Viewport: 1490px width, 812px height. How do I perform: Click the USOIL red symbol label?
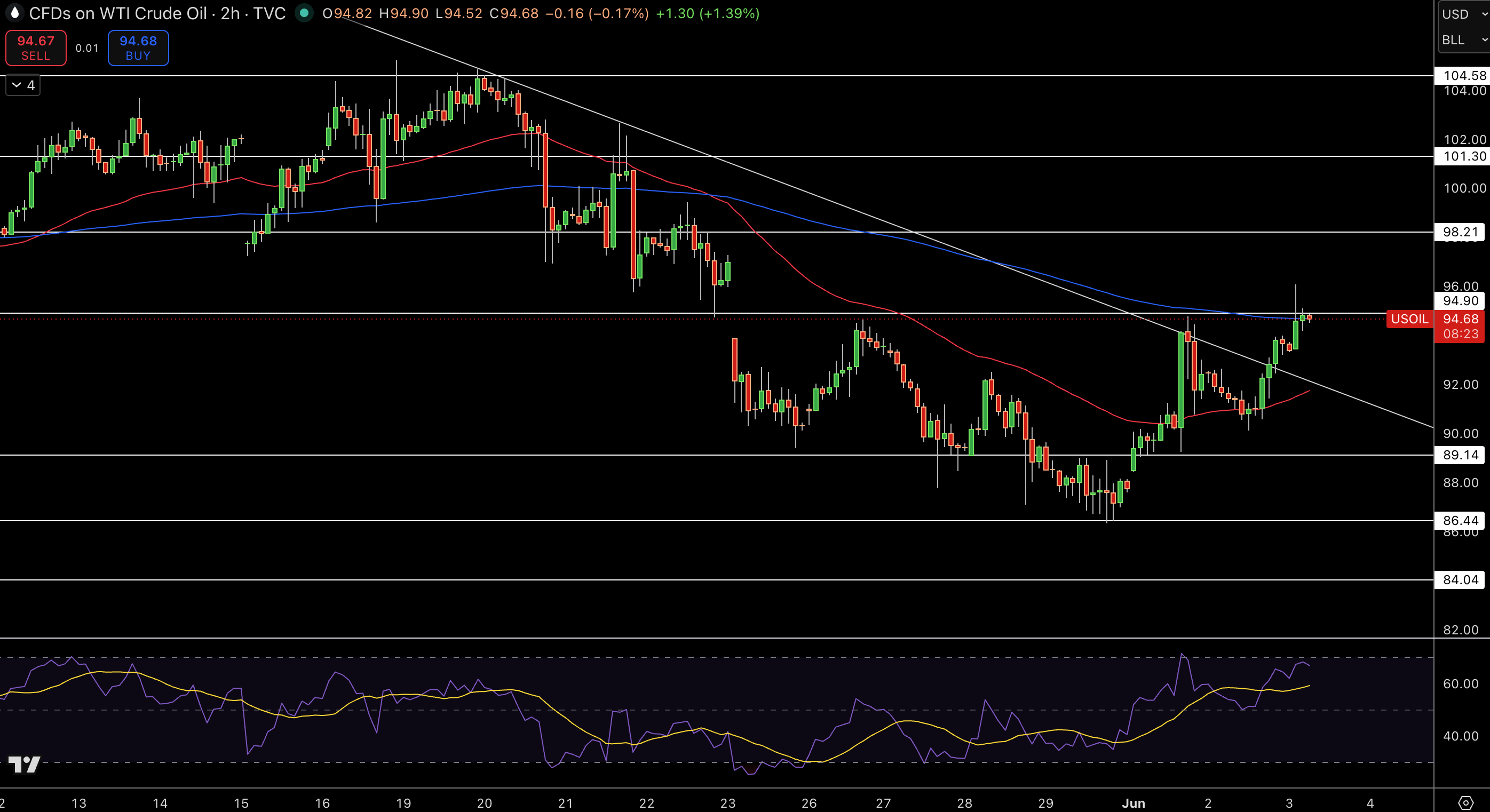(x=1409, y=319)
